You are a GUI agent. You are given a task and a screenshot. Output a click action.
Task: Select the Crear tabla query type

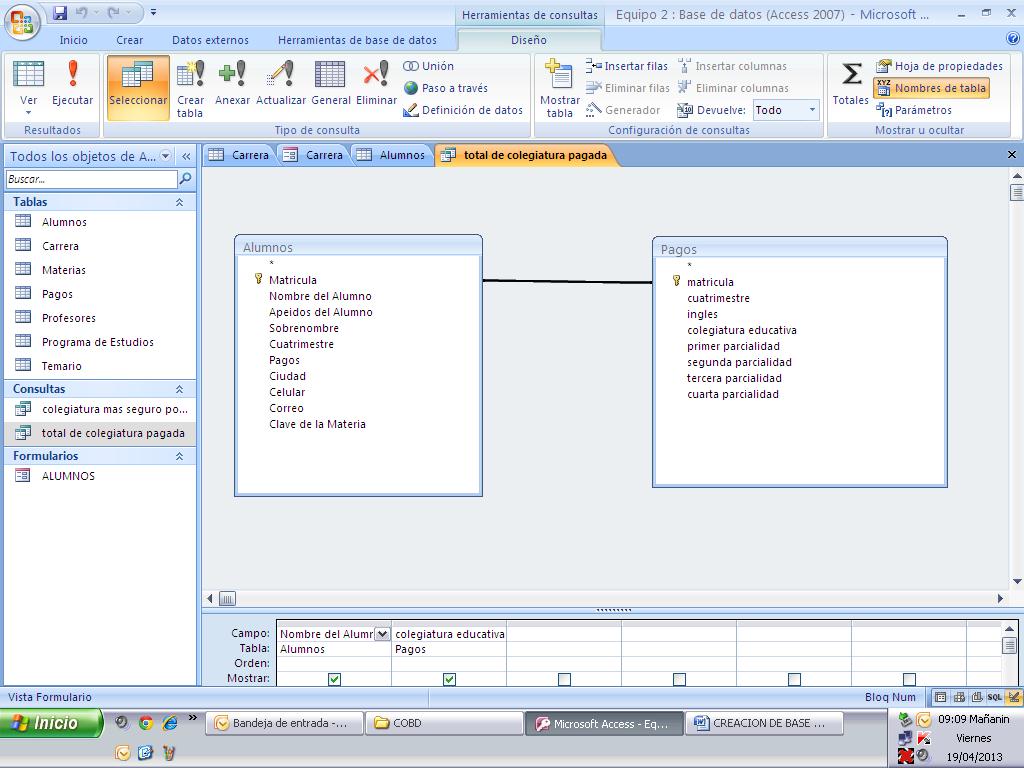click(190, 87)
